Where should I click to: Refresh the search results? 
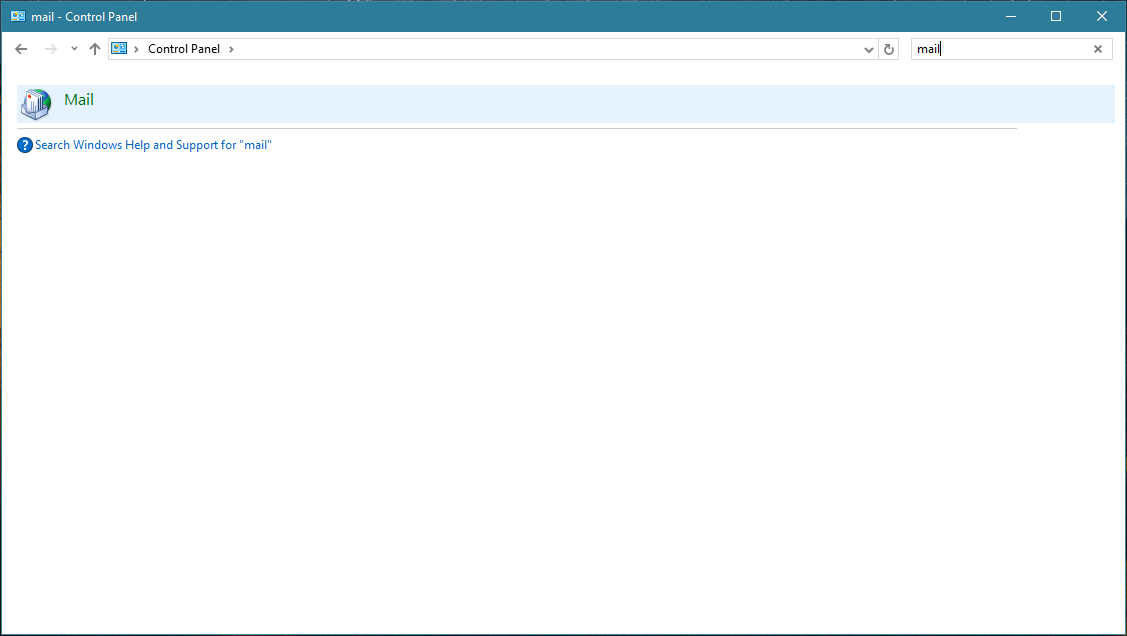click(x=889, y=49)
